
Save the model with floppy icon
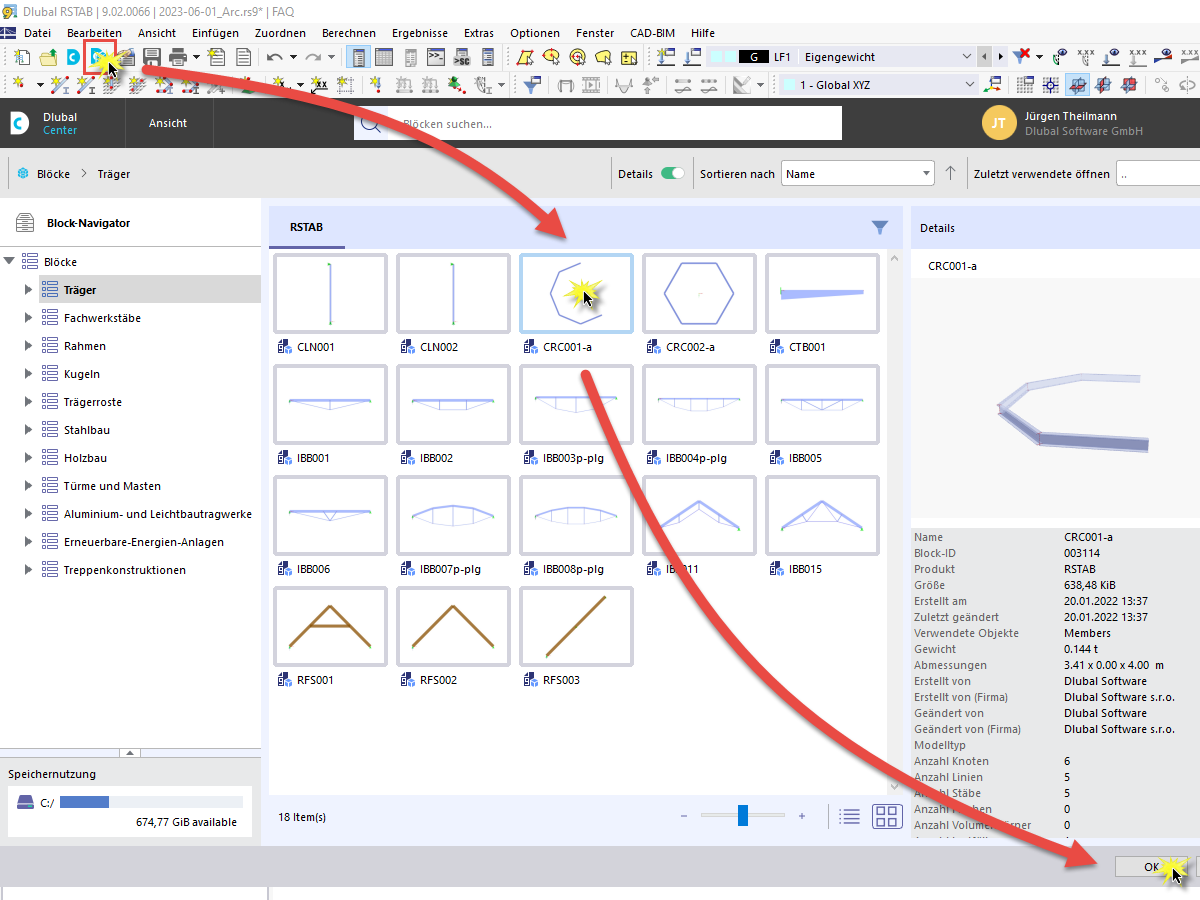pyautogui.click(x=151, y=57)
